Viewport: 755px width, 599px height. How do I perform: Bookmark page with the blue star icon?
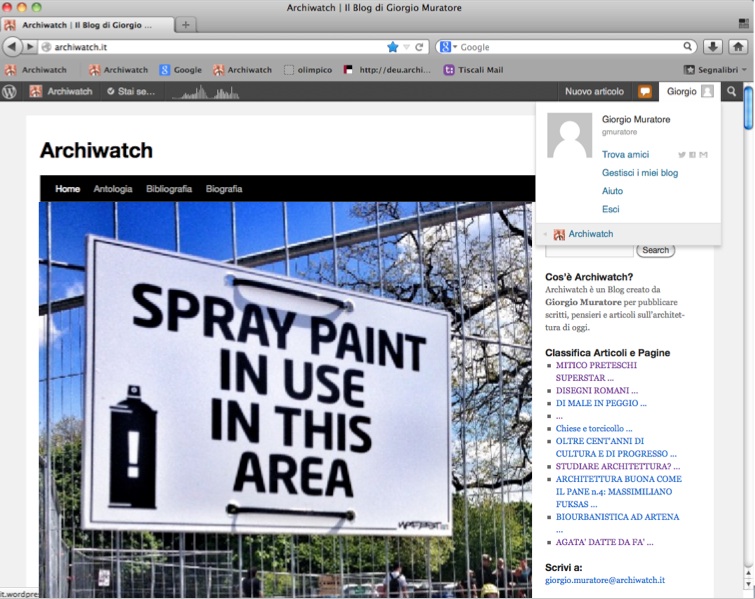click(393, 47)
